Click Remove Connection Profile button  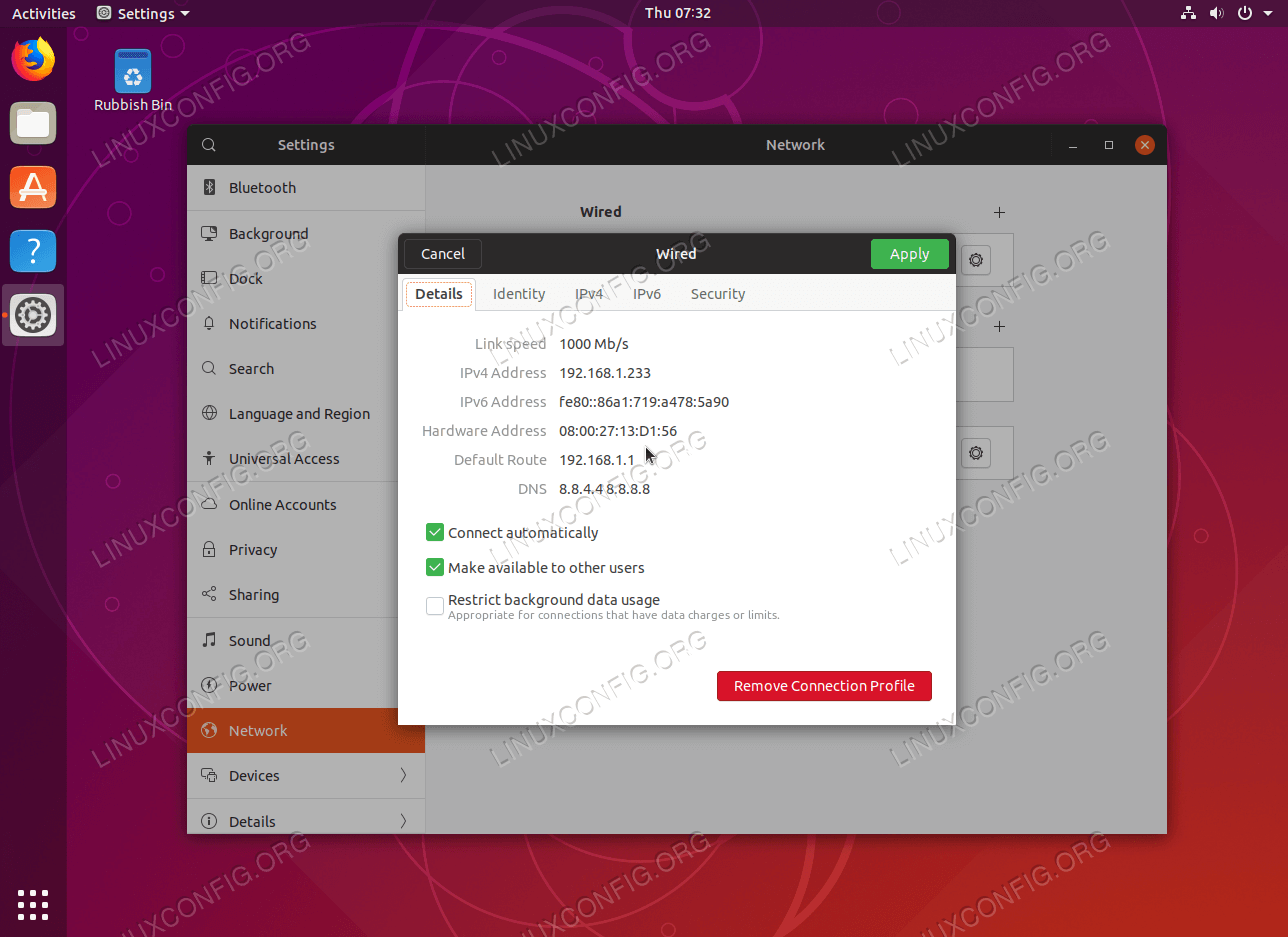pyautogui.click(x=824, y=686)
